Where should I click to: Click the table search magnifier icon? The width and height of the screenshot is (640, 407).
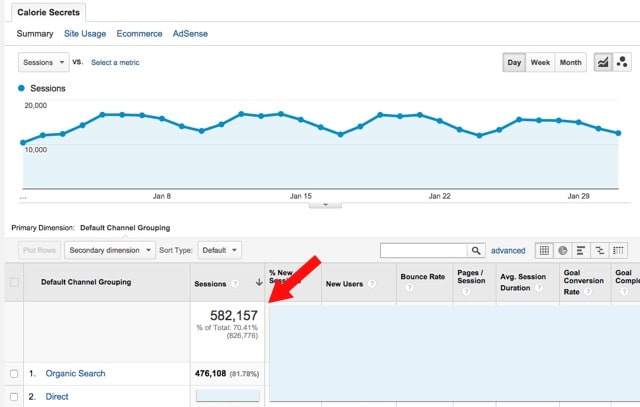(x=475, y=250)
